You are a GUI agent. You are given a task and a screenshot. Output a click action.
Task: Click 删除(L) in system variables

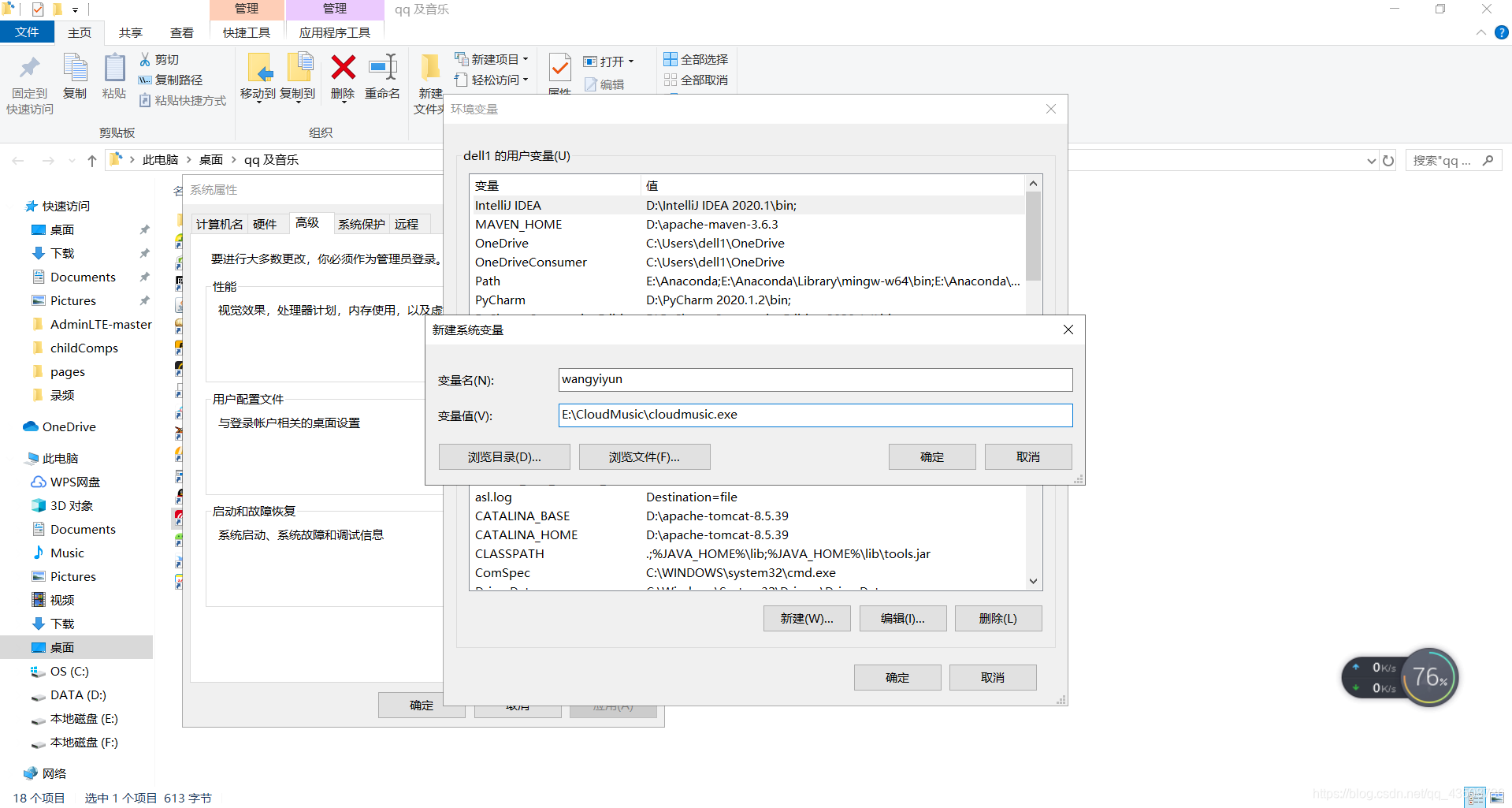(998, 619)
